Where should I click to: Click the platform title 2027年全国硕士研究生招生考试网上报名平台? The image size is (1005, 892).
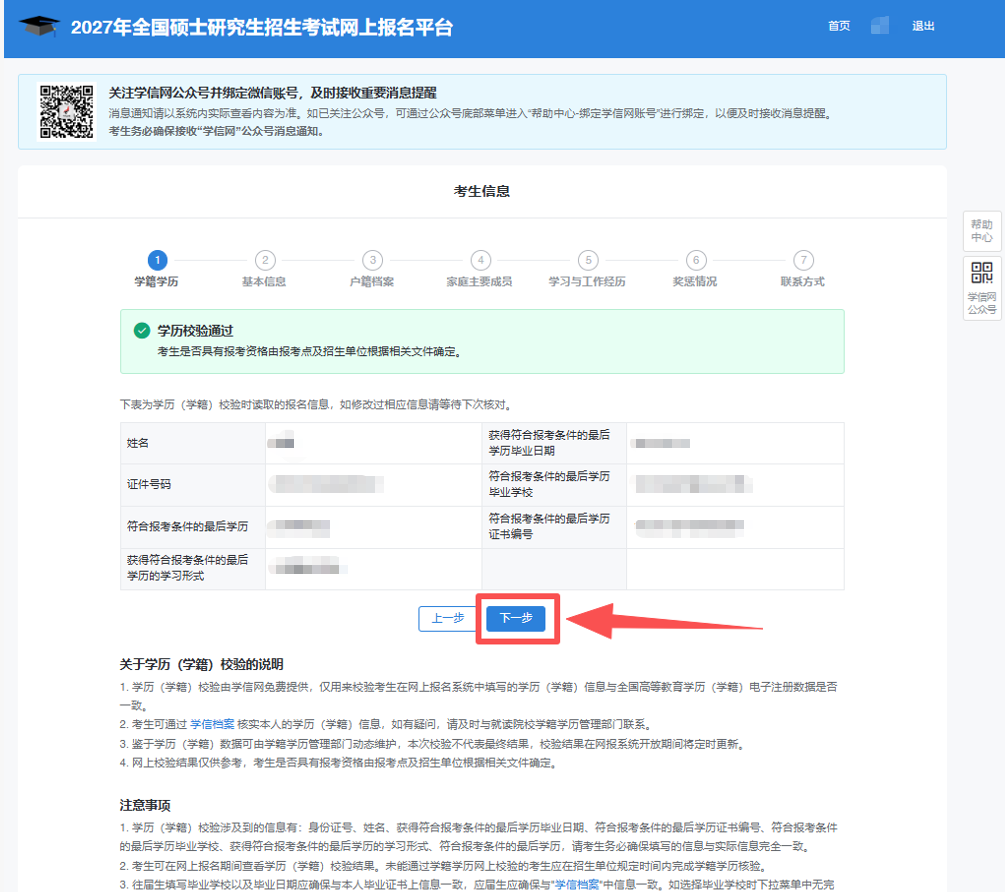point(262,28)
